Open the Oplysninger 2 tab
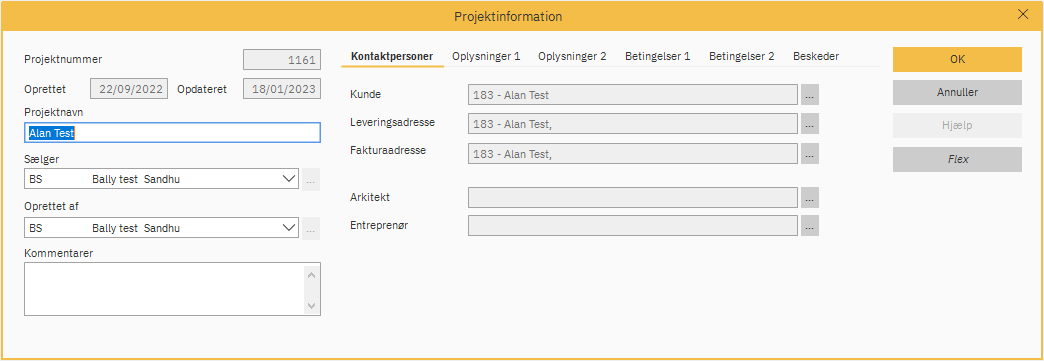Viewport: 1044px width, 361px height. pos(573,57)
